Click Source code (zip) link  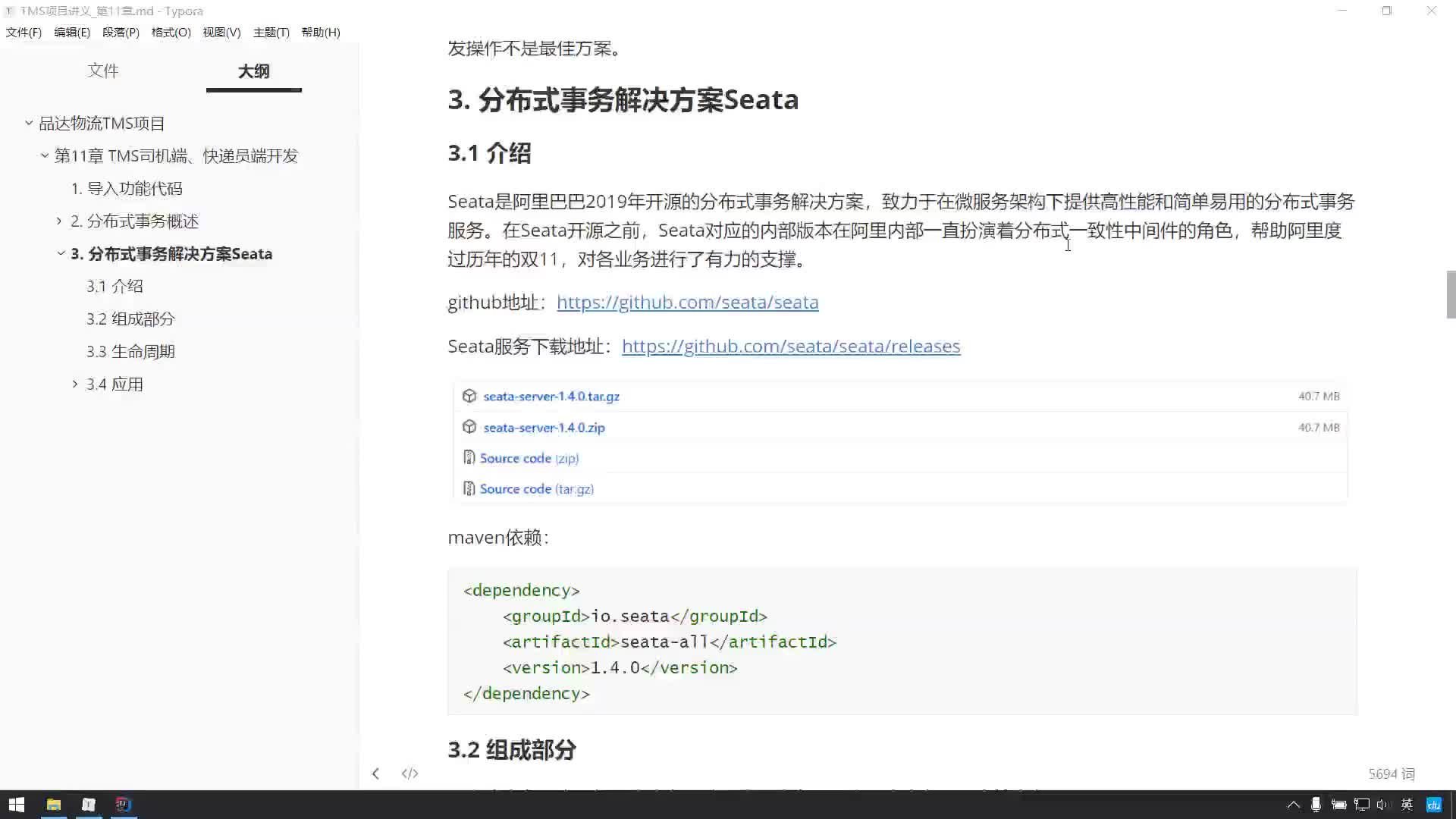[x=529, y=458]
